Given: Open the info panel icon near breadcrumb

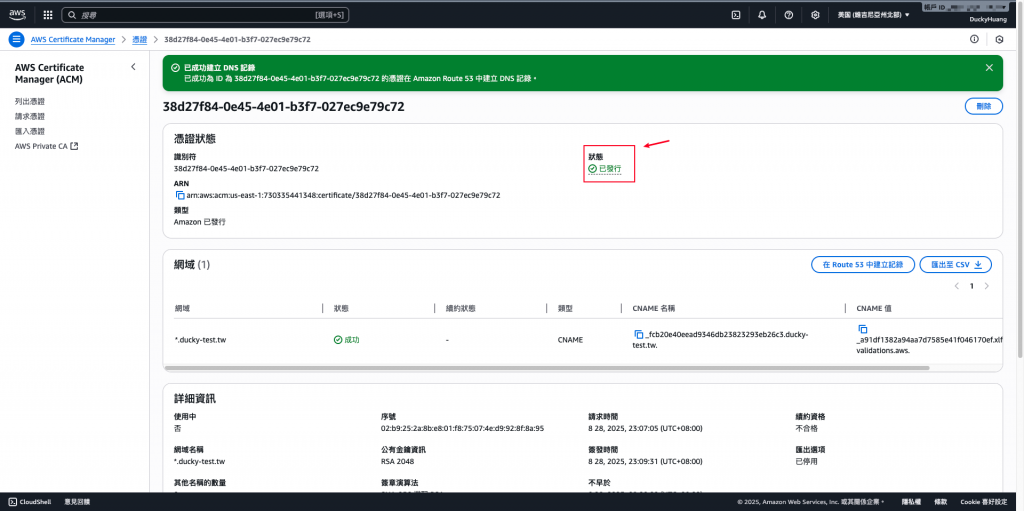Looking at the screenshot, I should pyautogui.click(x=974, y=39).
